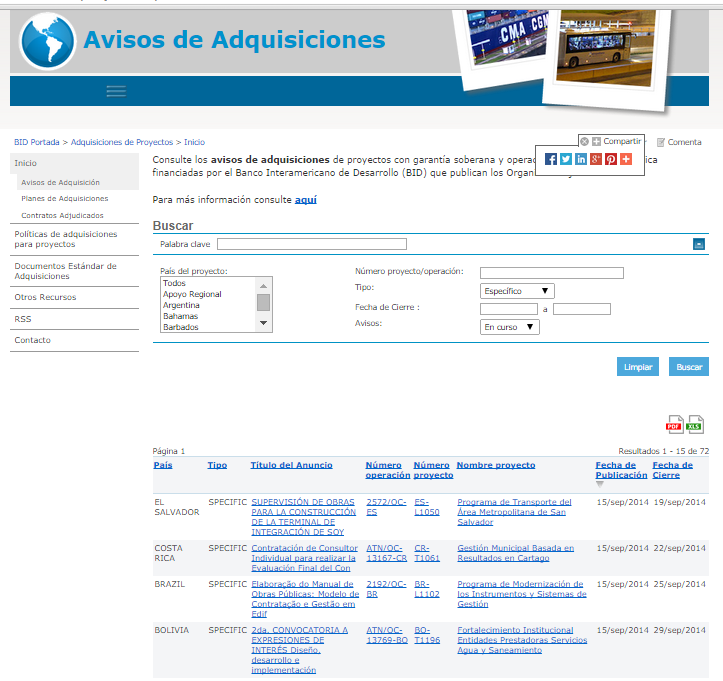Share page on Facebook
Viewport: 723px width, 681px height.
[x=551, y=159]
